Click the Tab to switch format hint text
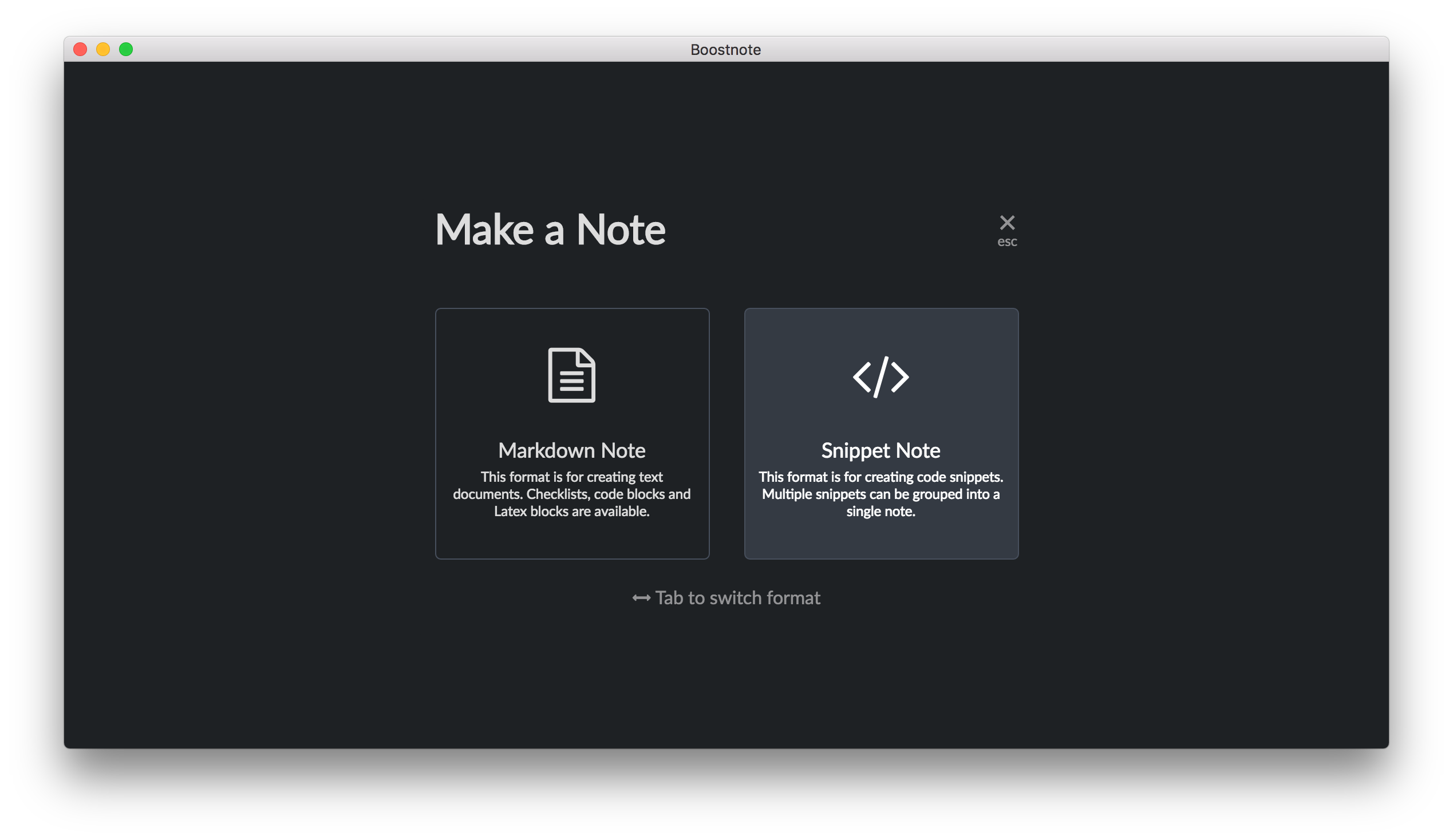Screen dimensions: 1453x840 738,598
